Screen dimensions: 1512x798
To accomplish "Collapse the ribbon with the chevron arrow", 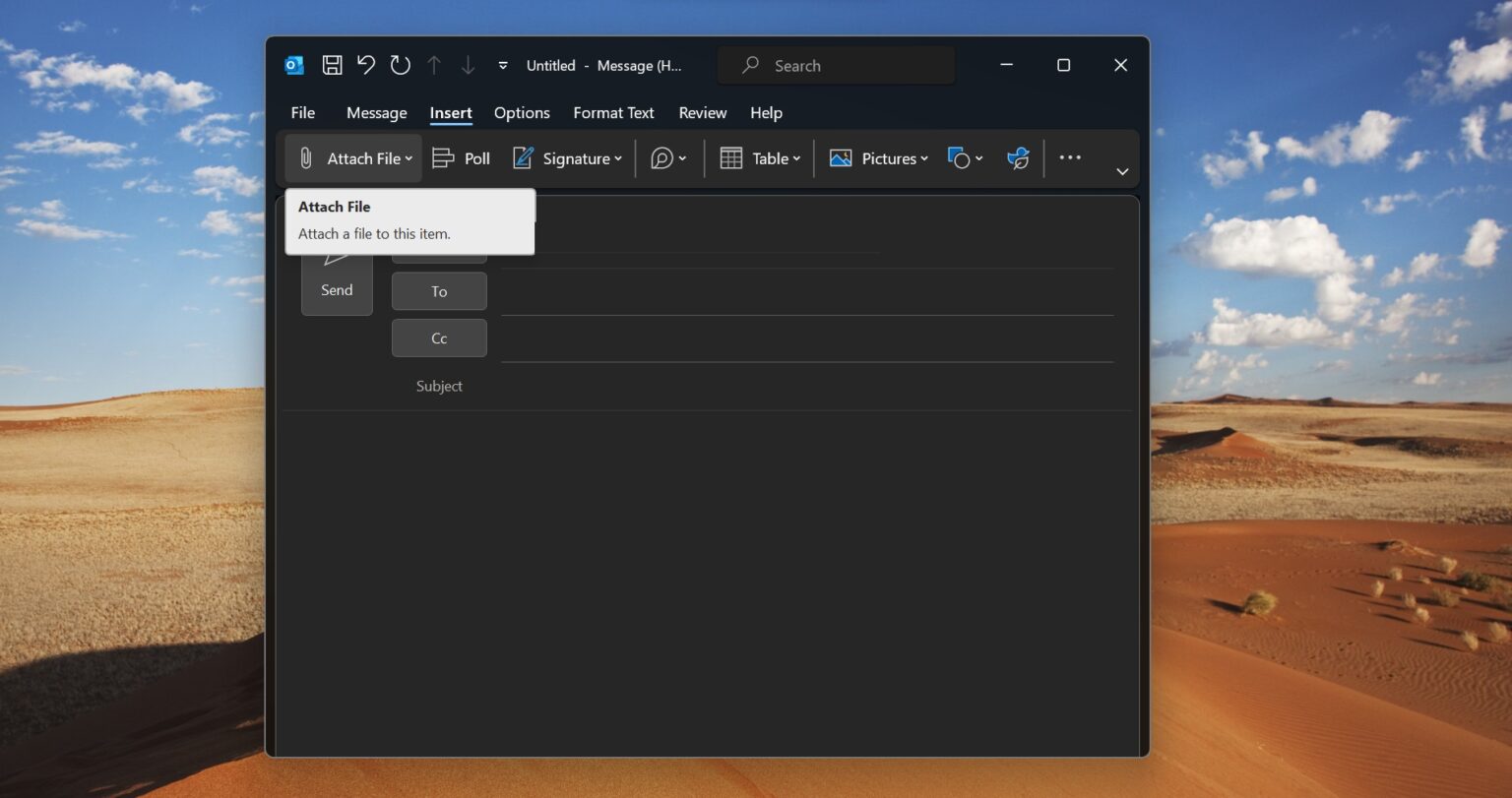I will pyautogui.click(x=1122, y=171).
